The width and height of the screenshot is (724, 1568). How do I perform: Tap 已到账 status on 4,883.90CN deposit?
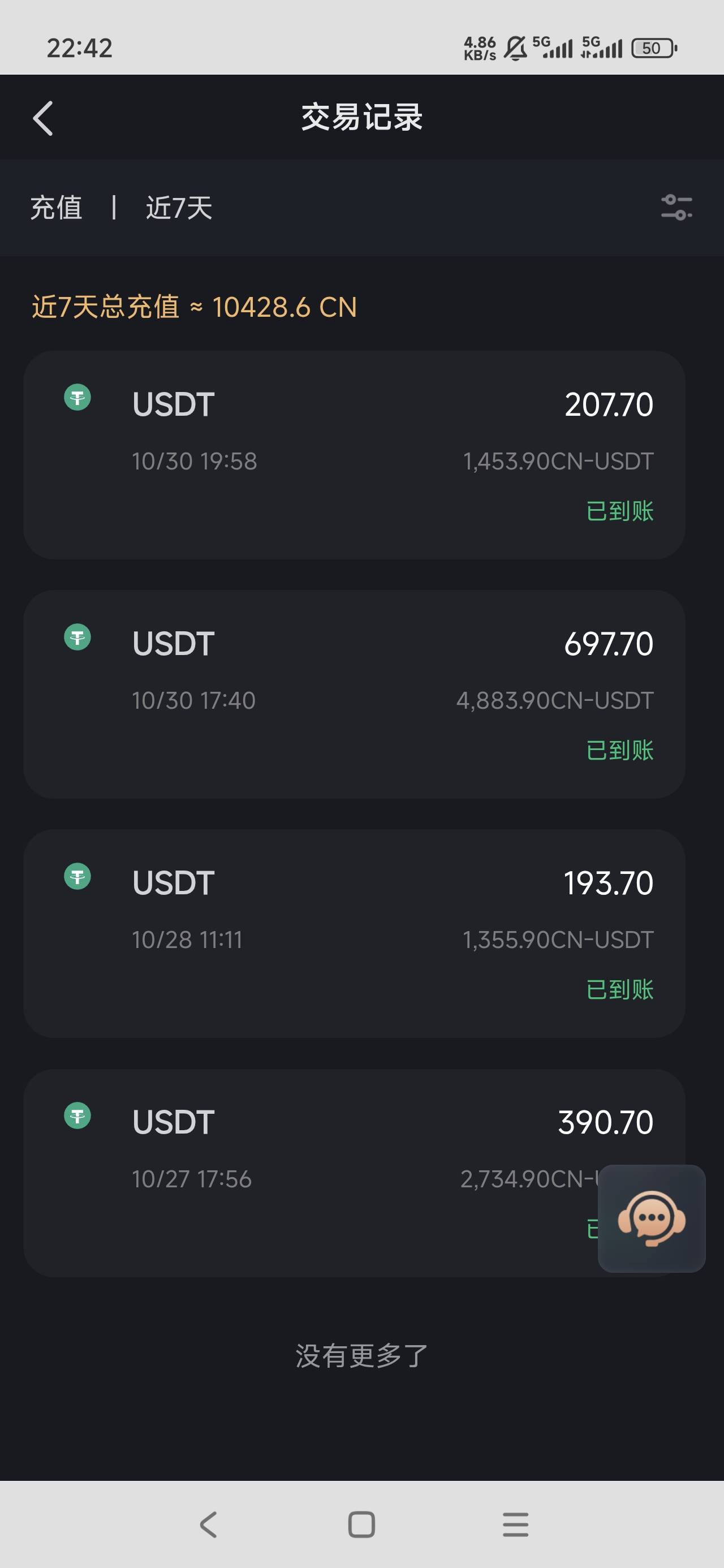click(x=619, y=750)
